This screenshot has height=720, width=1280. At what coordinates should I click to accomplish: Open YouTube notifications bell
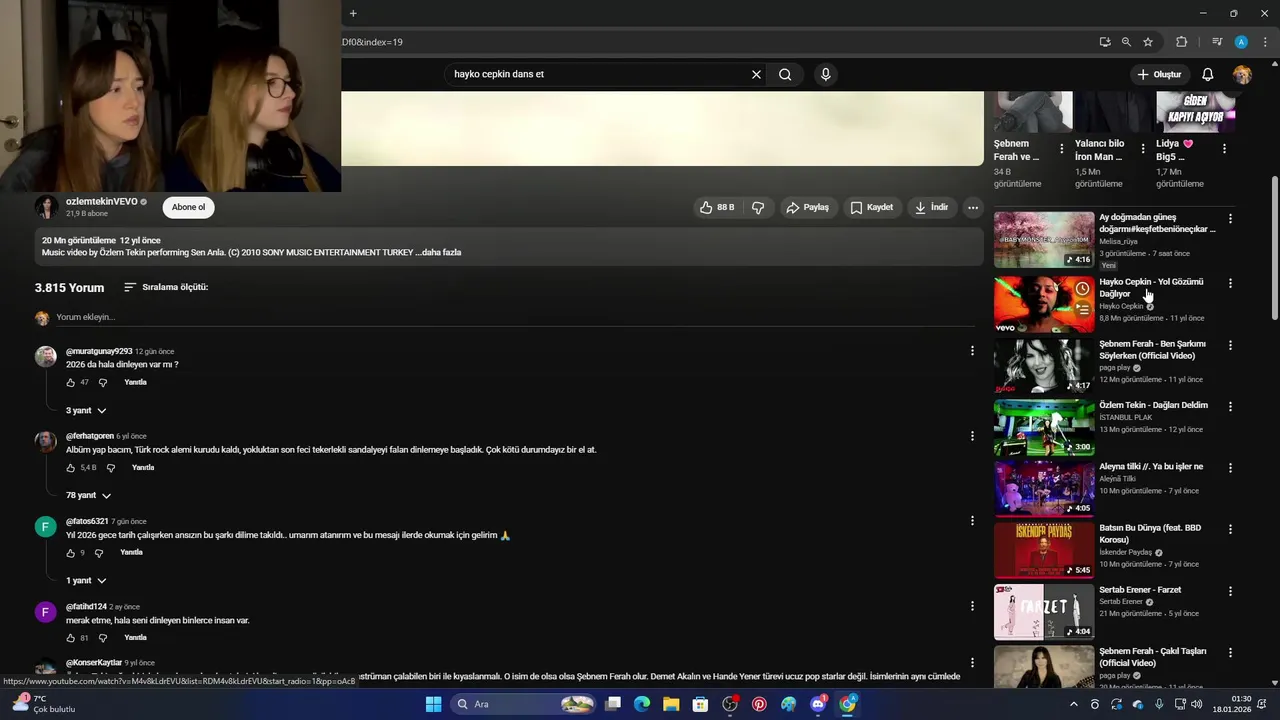1208,74
